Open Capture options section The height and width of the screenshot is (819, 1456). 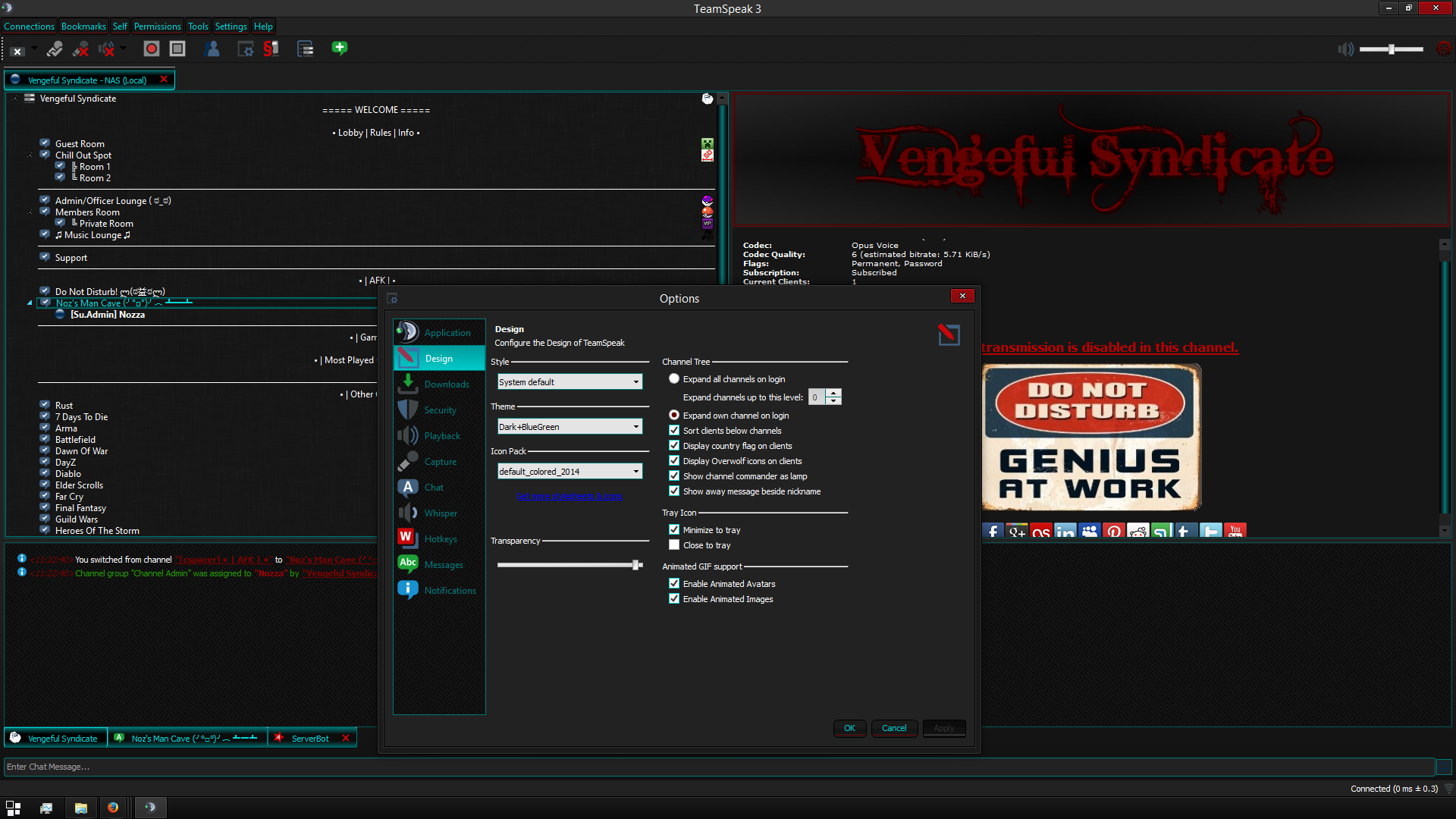(440, 462)
